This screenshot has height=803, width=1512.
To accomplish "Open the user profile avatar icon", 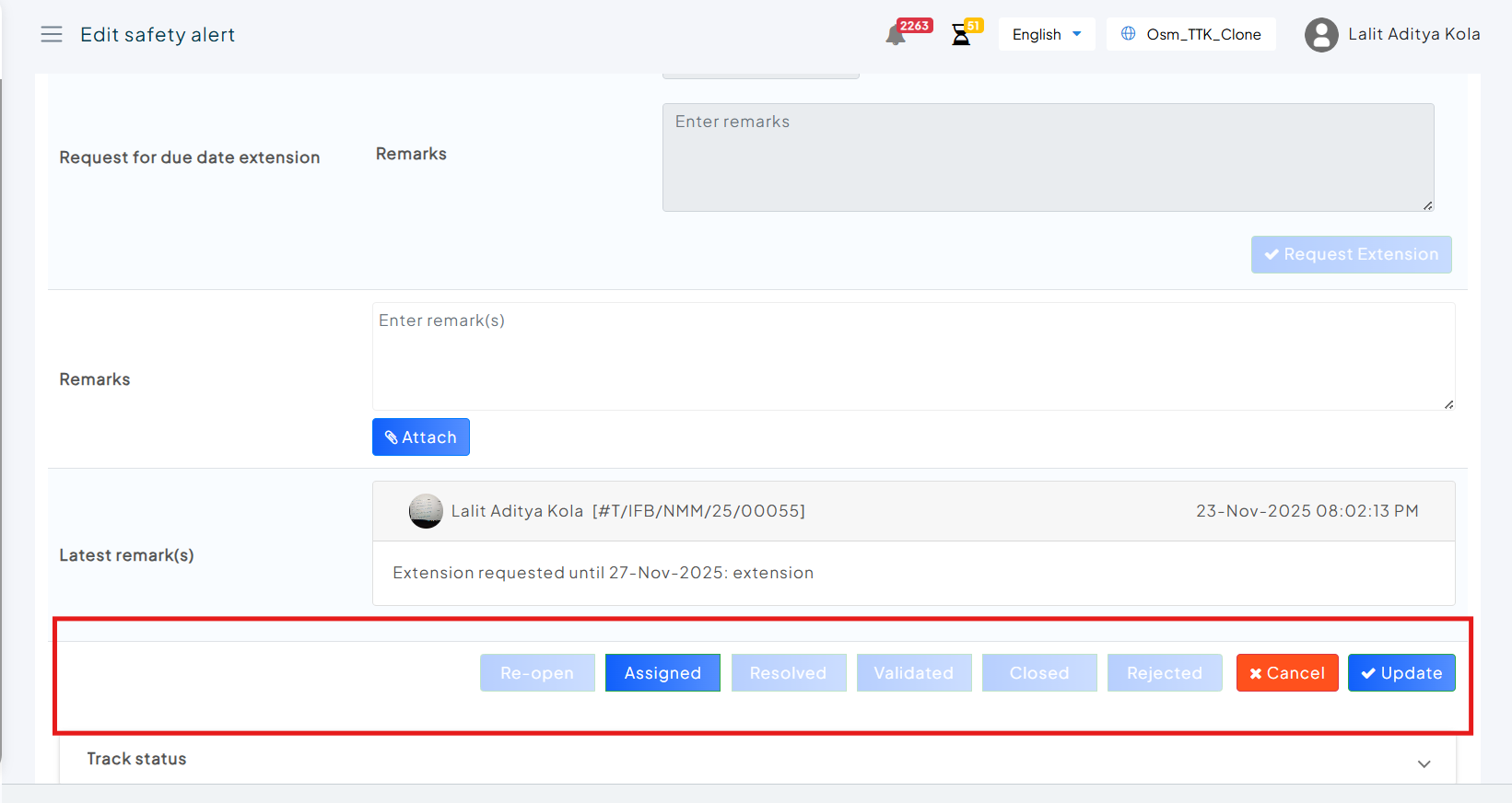I will point(1320,35).
